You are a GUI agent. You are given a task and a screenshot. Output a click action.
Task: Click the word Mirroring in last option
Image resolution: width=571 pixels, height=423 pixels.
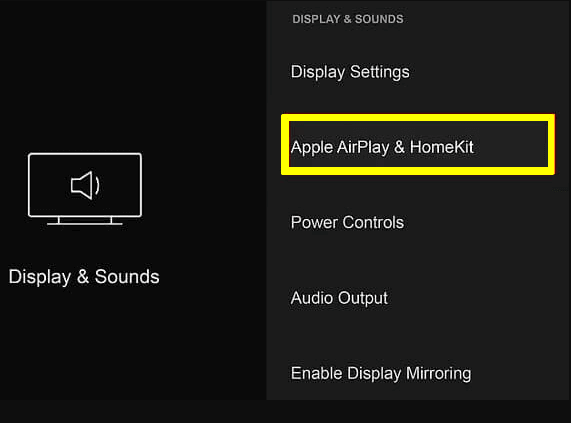tap(438, 374)
